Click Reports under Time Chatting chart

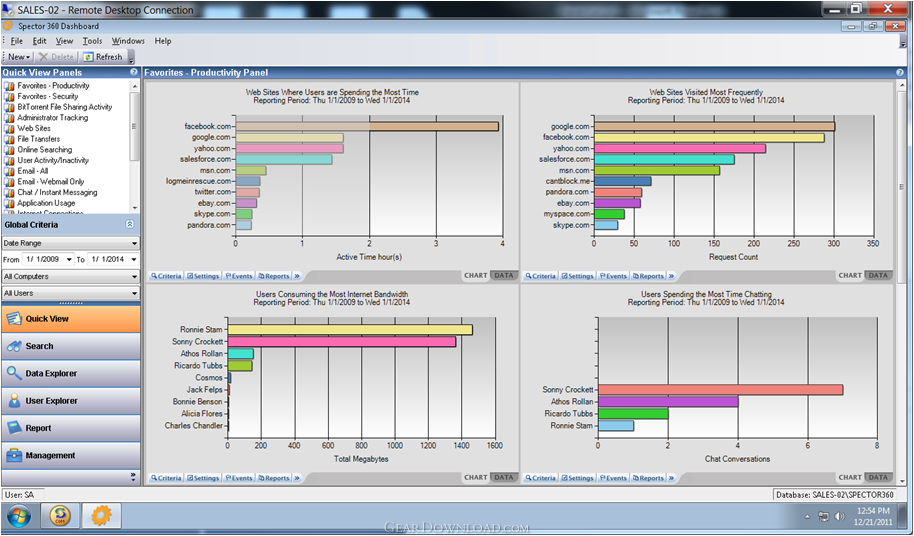click(x=648, y=478)
